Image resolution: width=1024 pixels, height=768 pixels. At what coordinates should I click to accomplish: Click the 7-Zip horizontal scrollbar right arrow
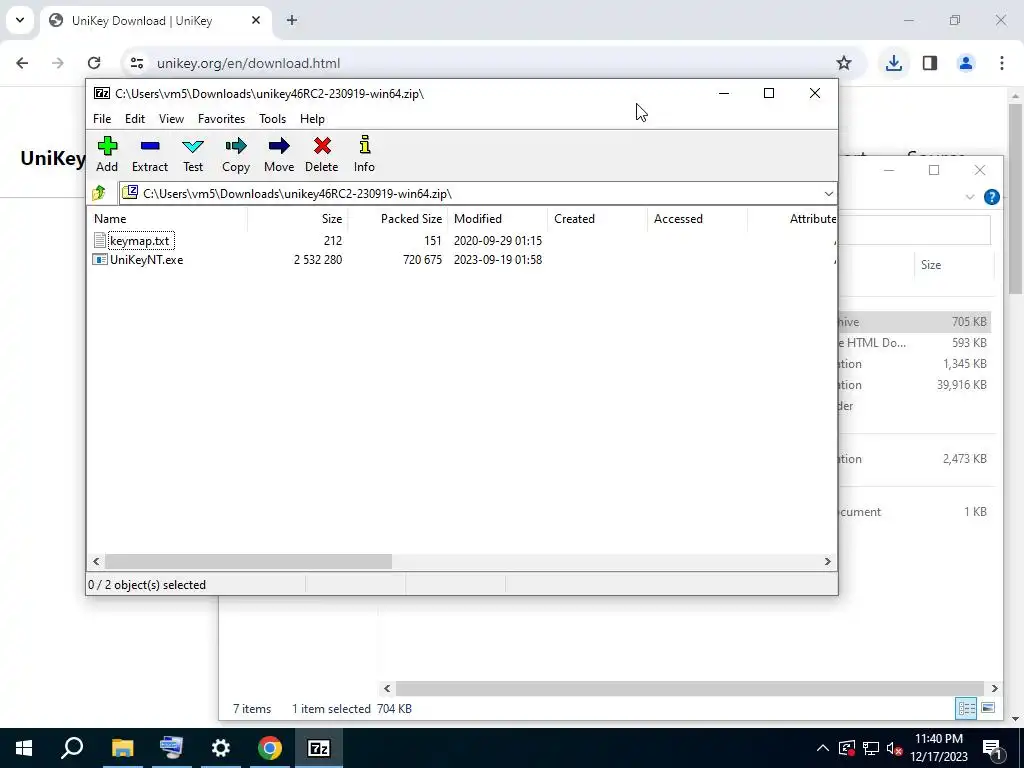pyautogui.click(x=827, y=562)
